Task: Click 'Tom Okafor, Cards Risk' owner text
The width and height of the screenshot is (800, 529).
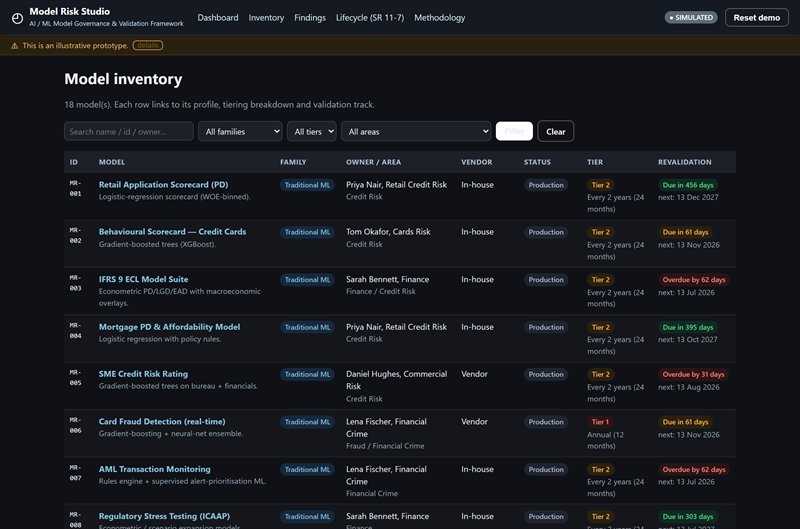Action: click(x=388, y=232)
